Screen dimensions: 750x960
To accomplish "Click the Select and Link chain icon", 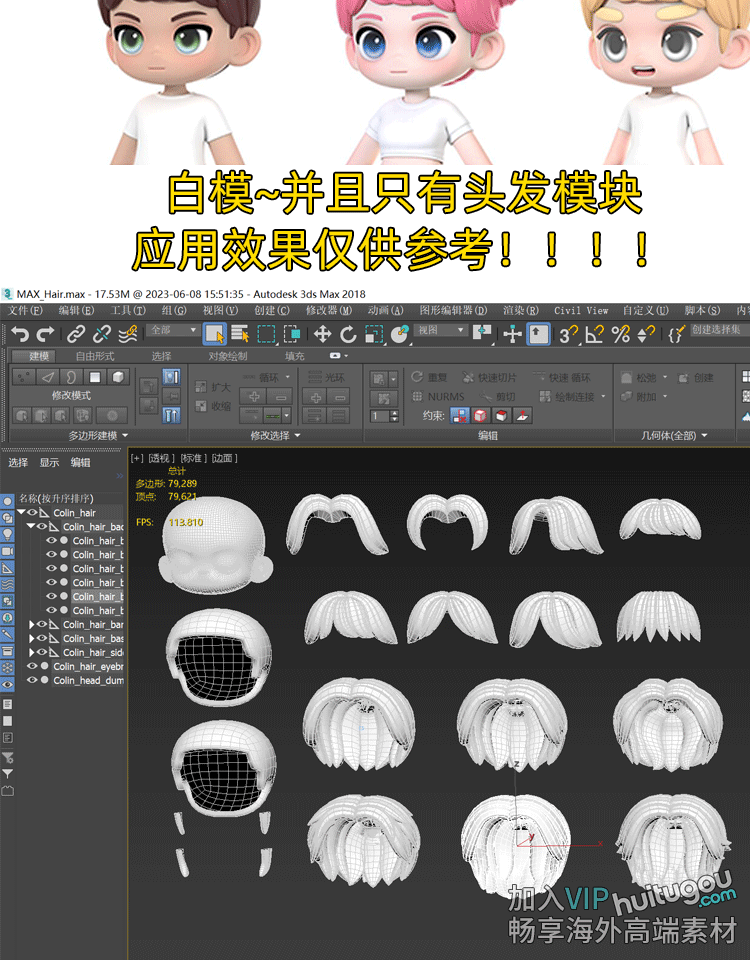I will pos(75,334).
